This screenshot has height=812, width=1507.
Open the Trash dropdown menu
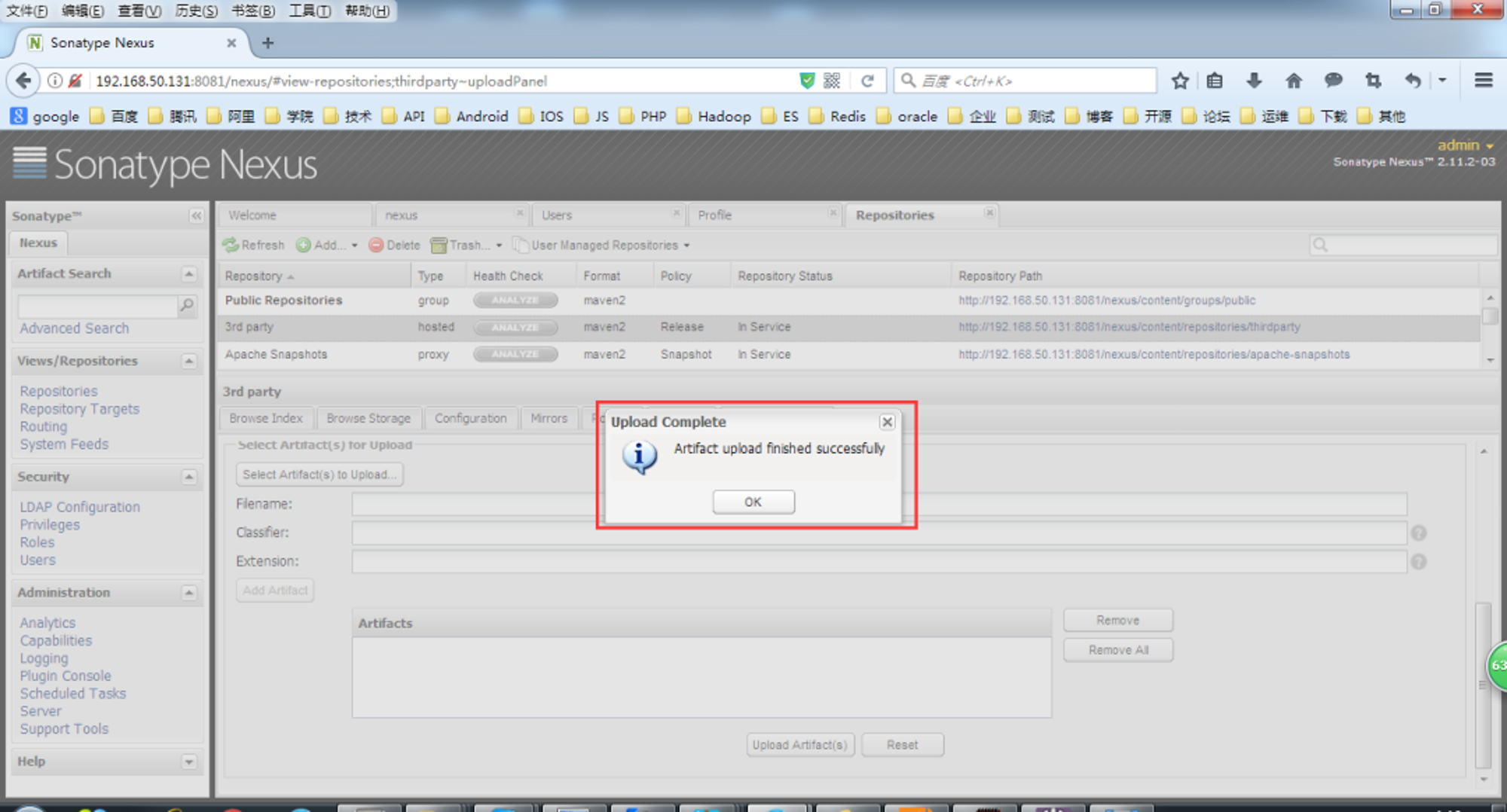tap(466, 245)
